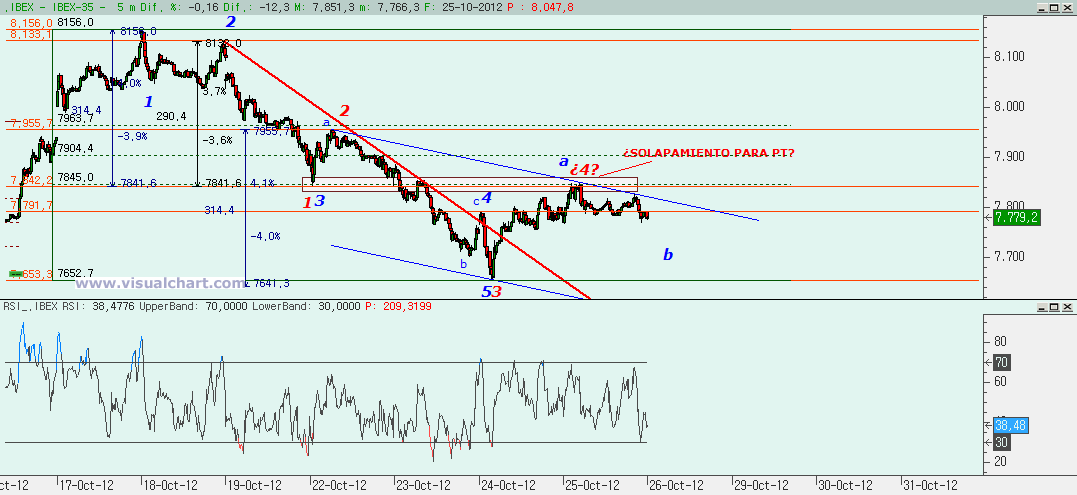Screen dimensions: 1077x495
Task: Click the orange 8,133,1 level label
Action: click(x=31, y=34)
